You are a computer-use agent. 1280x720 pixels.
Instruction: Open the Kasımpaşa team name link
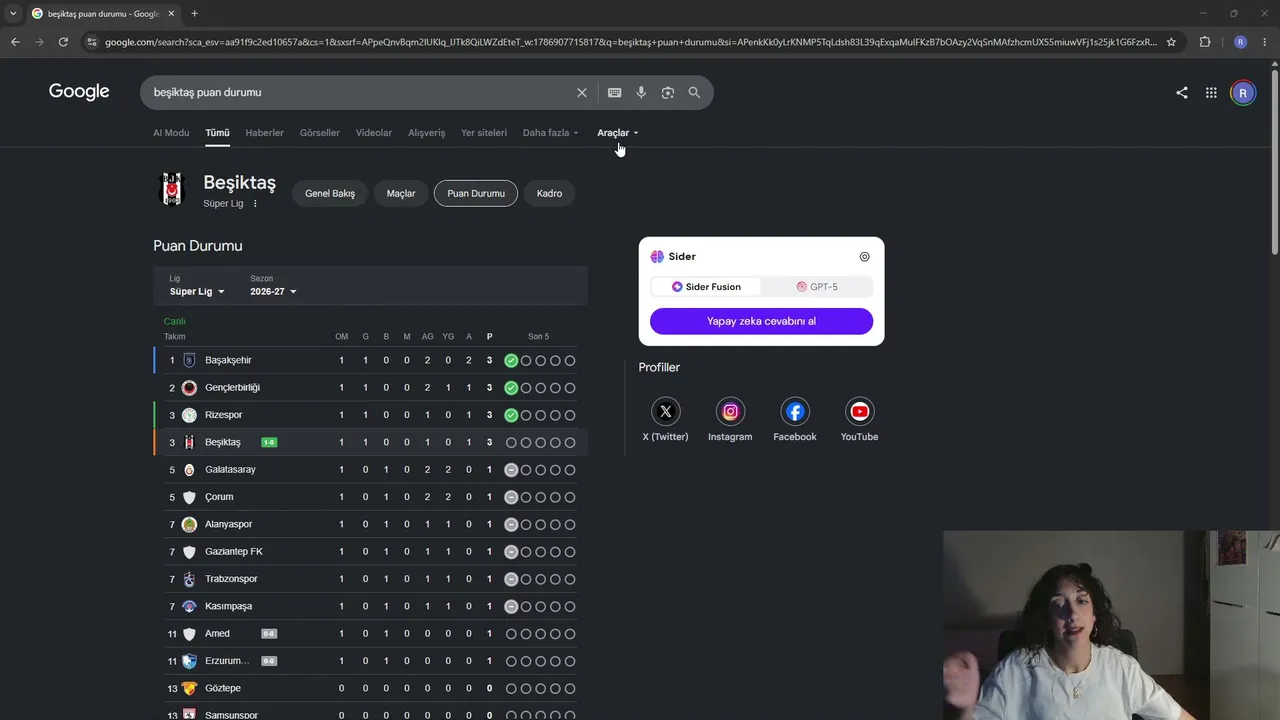229,606
